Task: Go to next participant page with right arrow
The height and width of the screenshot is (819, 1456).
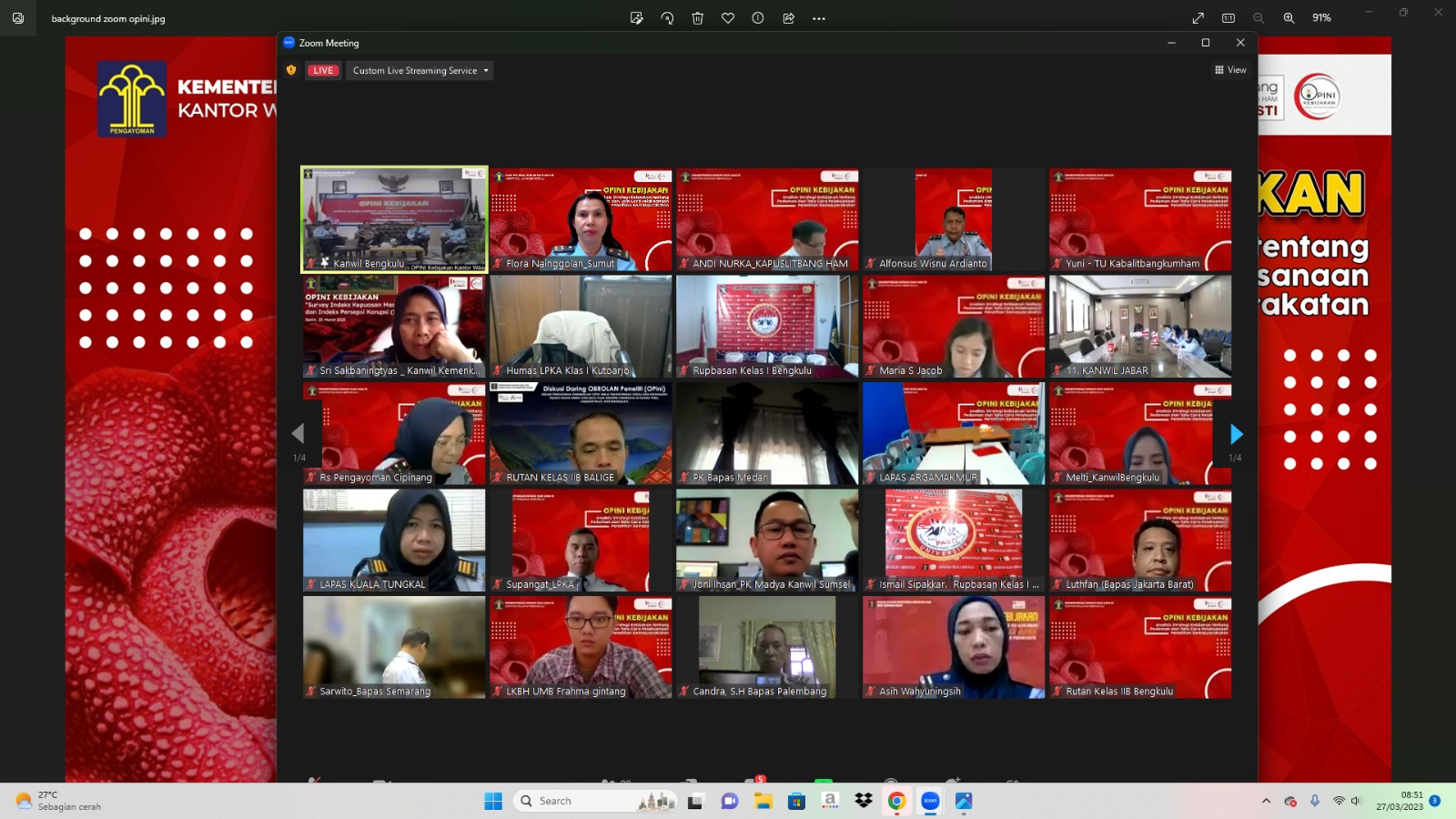Action: point(1236,434)
